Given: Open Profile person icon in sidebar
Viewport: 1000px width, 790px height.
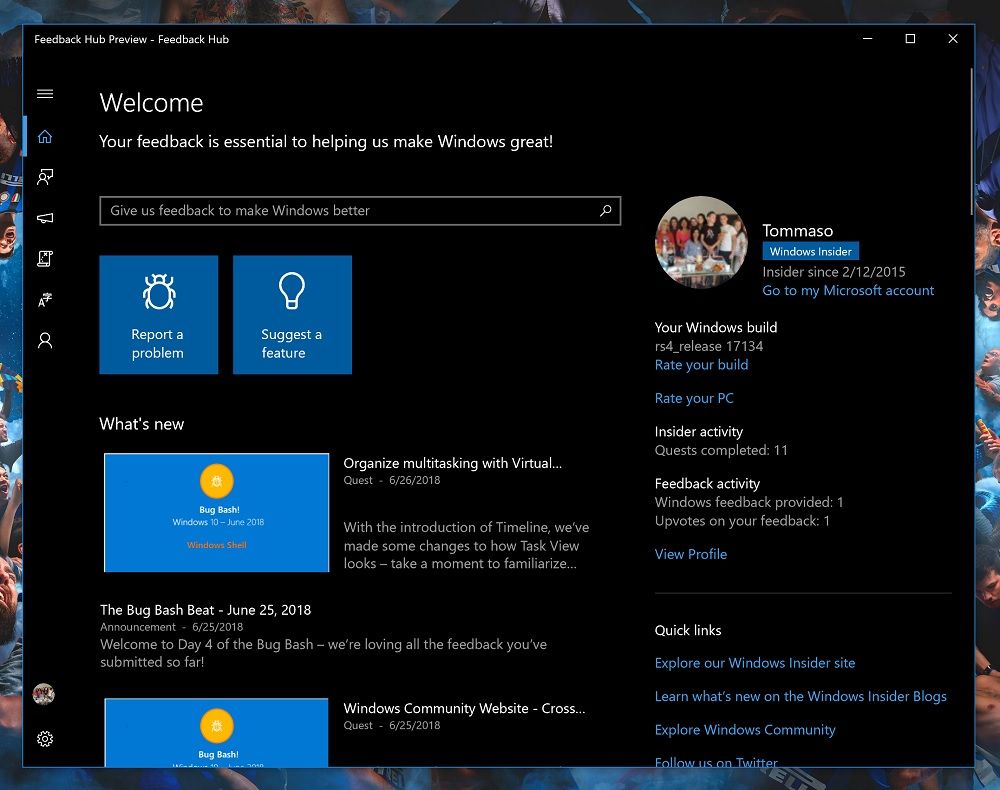Looking at the screenshot, I should click(x=45, y=340).
